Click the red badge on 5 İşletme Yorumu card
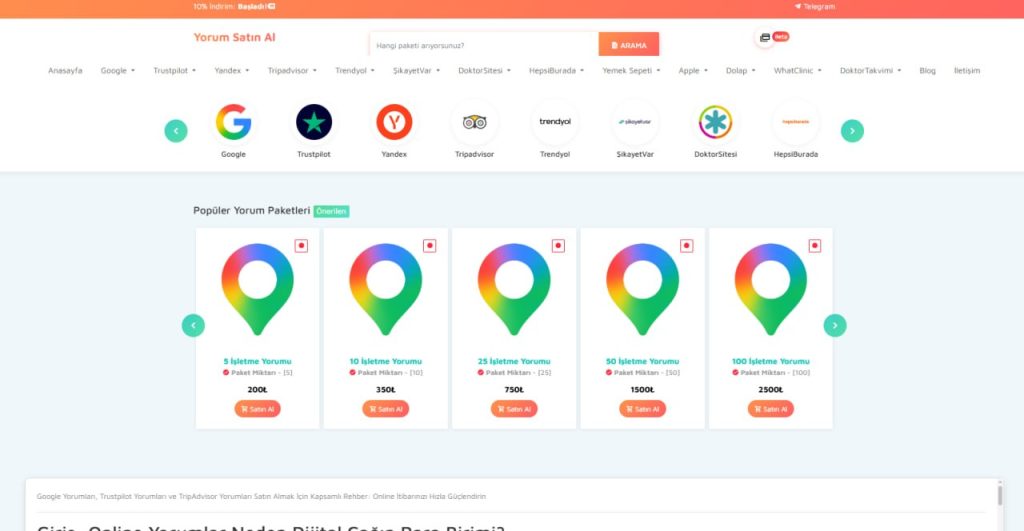This screenshot has width=1024, height=531. click(301, 246)
